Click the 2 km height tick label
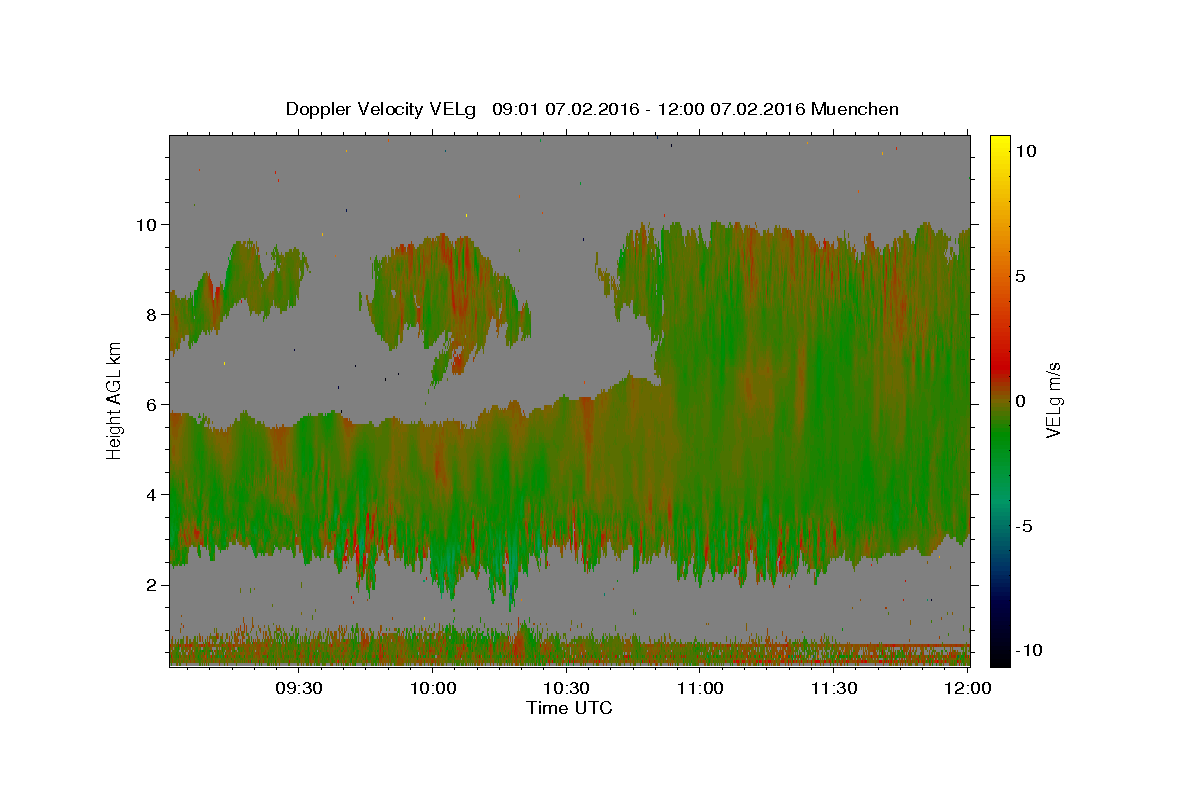 pos(152,584)
